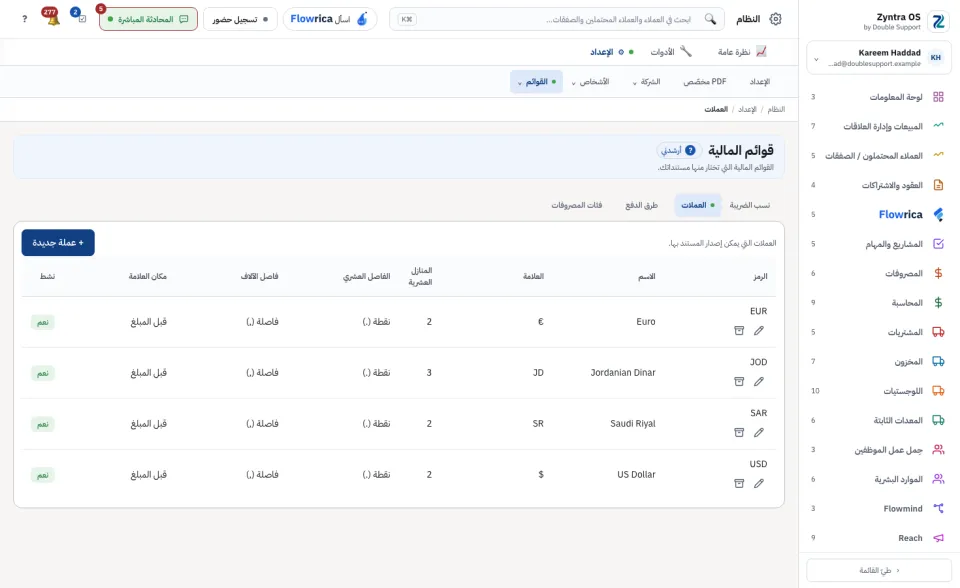Edit the JOD currency pencil icon
This screenshot has height=588, width=960.
tap(759, 382)
